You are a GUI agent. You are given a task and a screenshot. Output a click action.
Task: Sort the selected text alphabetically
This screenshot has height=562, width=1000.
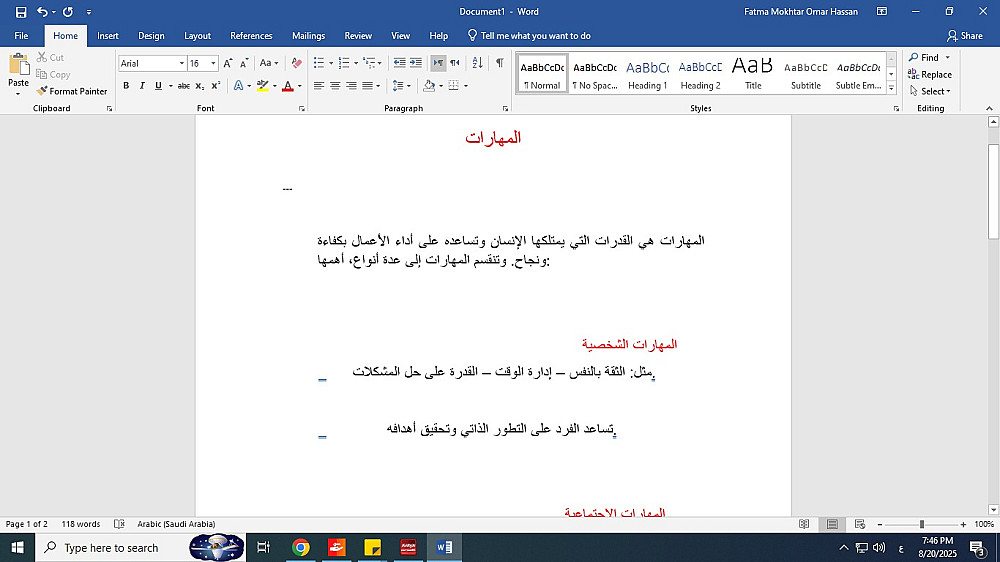click(478, 63)
